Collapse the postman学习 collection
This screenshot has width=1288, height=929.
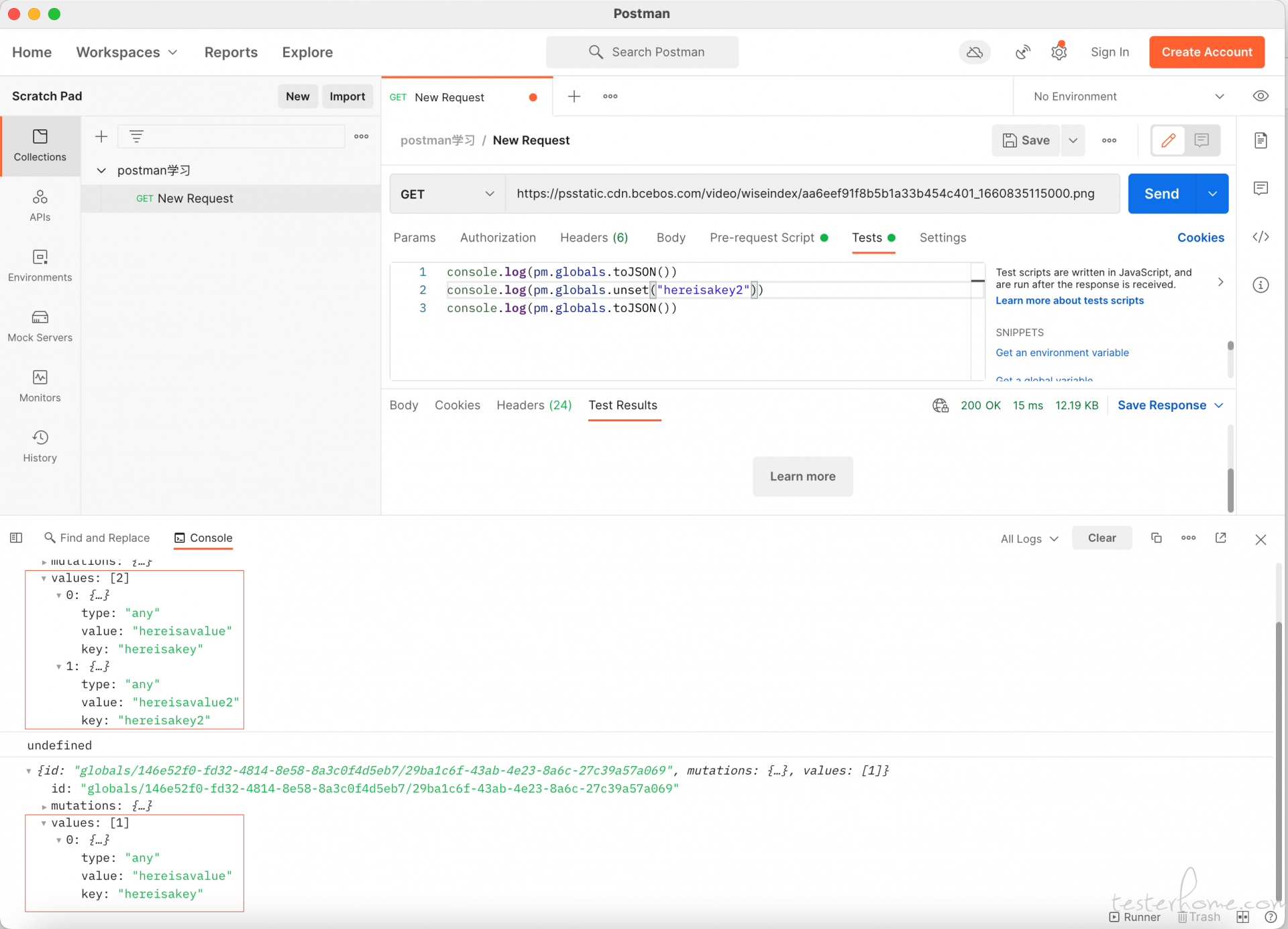[x=101, y=170]
